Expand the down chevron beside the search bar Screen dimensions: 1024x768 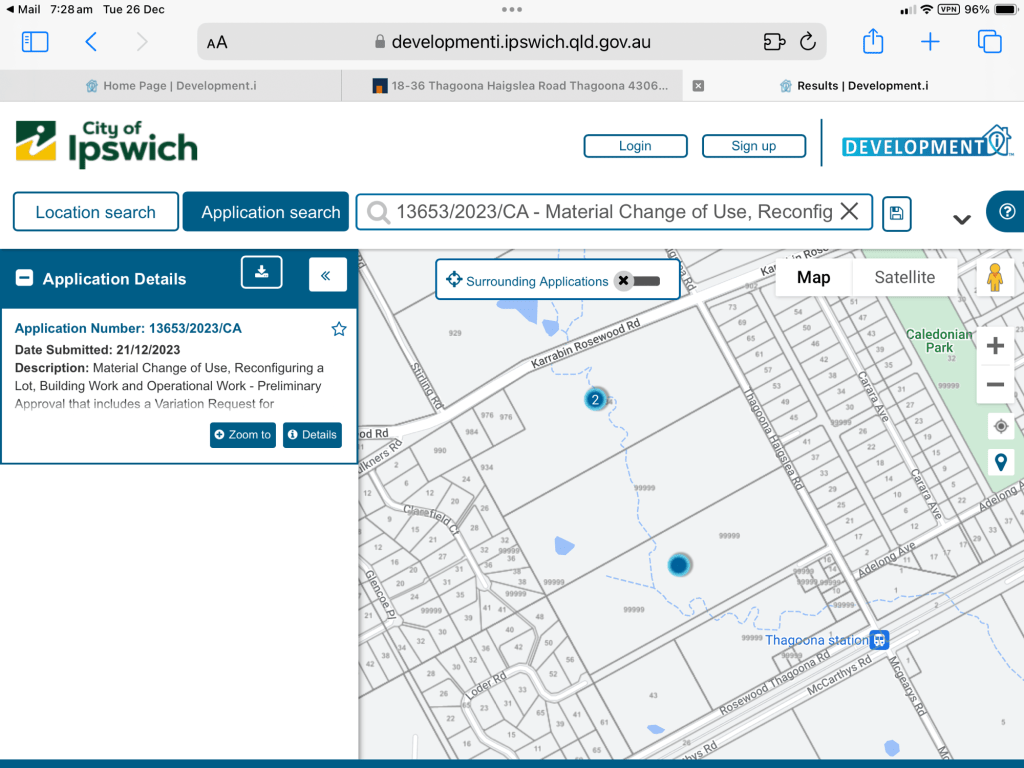coord(962,219)
